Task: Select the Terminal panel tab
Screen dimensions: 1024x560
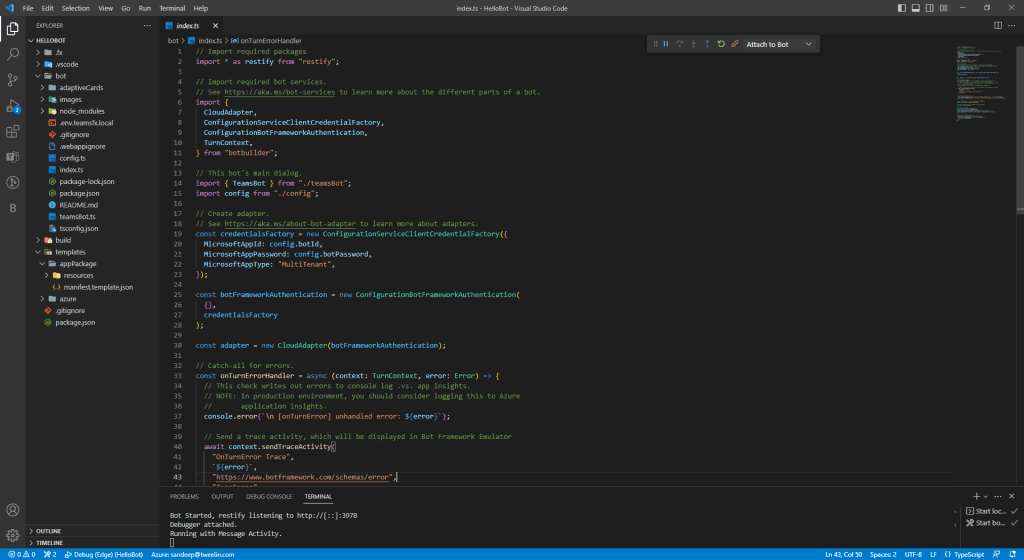Action: pos(318,497)
